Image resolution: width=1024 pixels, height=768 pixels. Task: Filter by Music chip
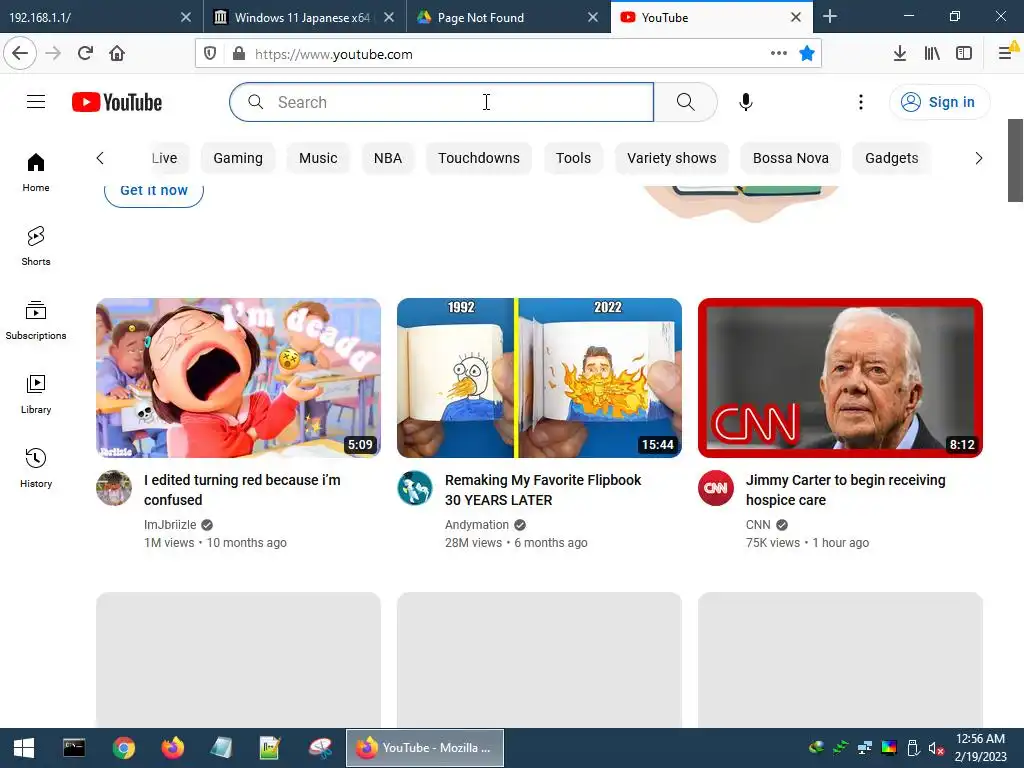point(318,158)
